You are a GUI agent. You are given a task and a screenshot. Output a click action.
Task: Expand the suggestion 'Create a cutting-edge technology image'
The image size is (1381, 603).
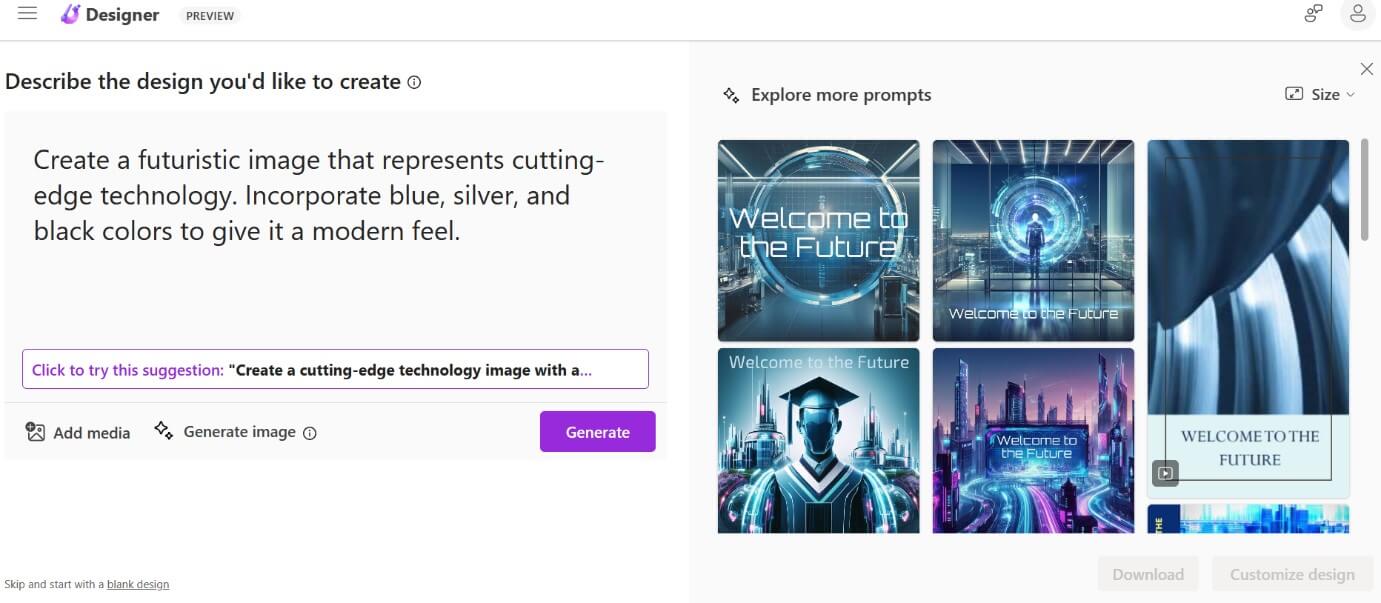tap(335, 369)
